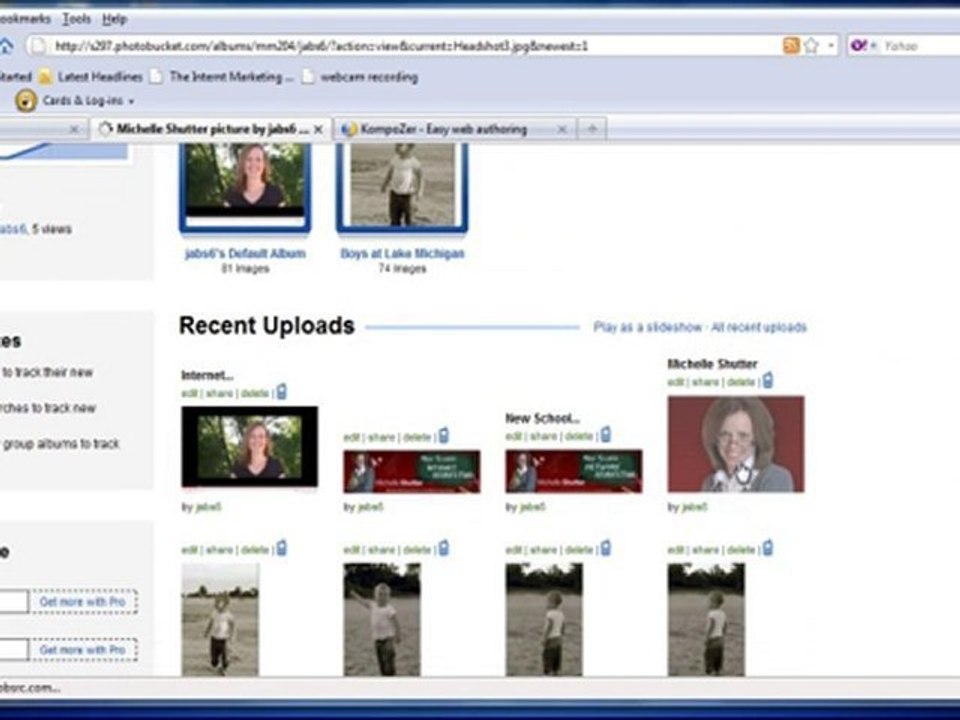This screenshot has height=720, width=960.
Task: Click mobile phone icon for Michelle Shutter upload
Action: pyautogui.click(x=768, y=380)
